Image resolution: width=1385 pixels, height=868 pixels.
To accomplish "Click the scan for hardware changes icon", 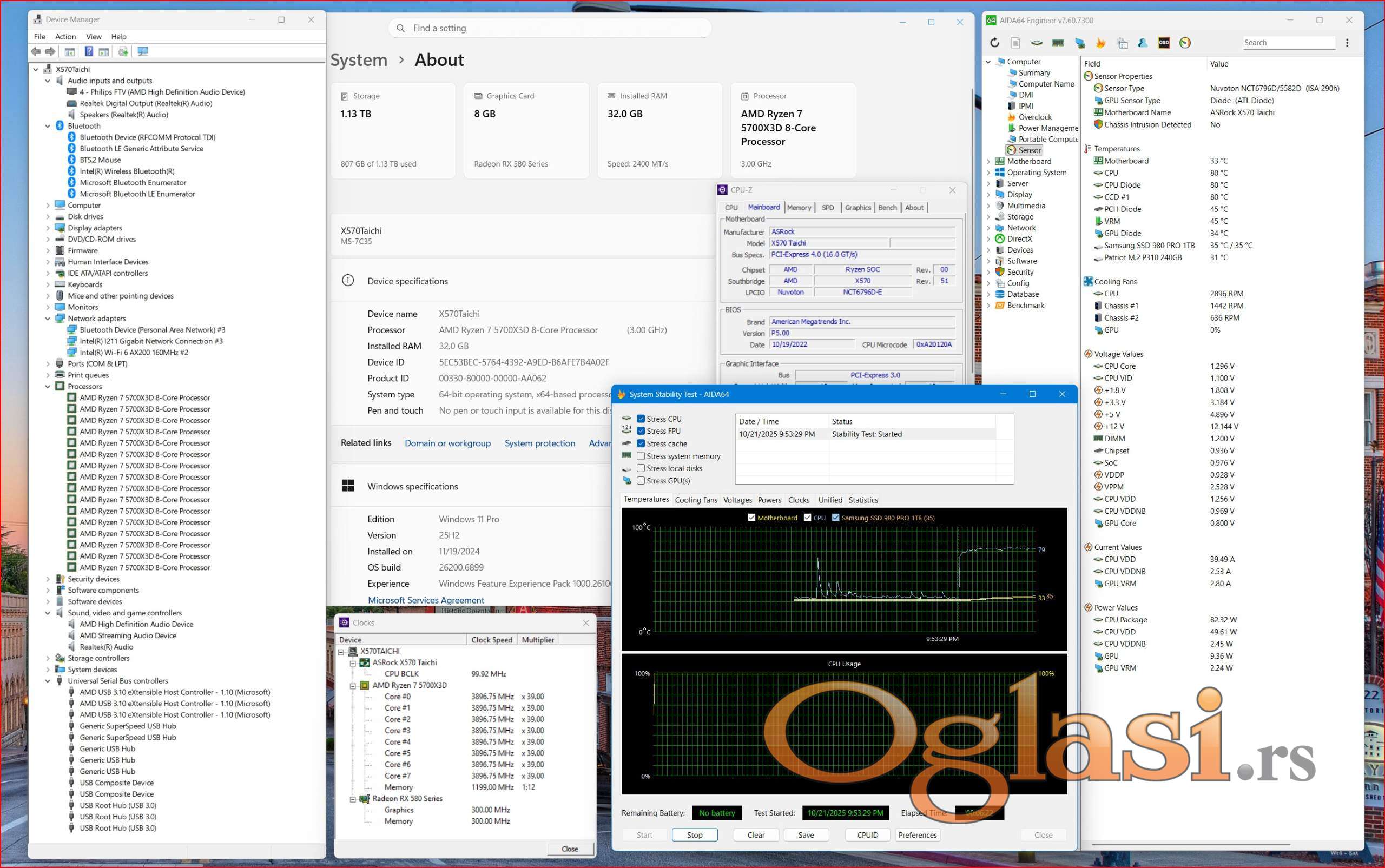I will point(143,52).
